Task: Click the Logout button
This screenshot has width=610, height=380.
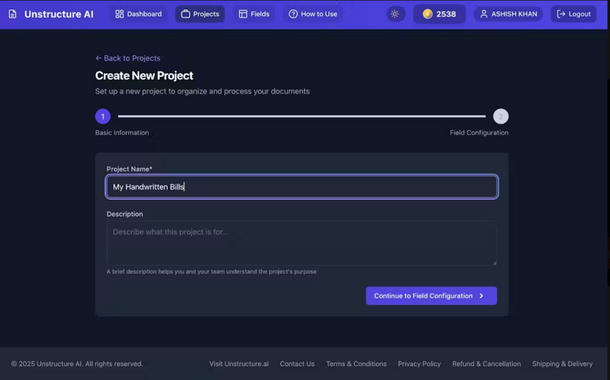Action: pyautogui.click(x=573, y=14)
